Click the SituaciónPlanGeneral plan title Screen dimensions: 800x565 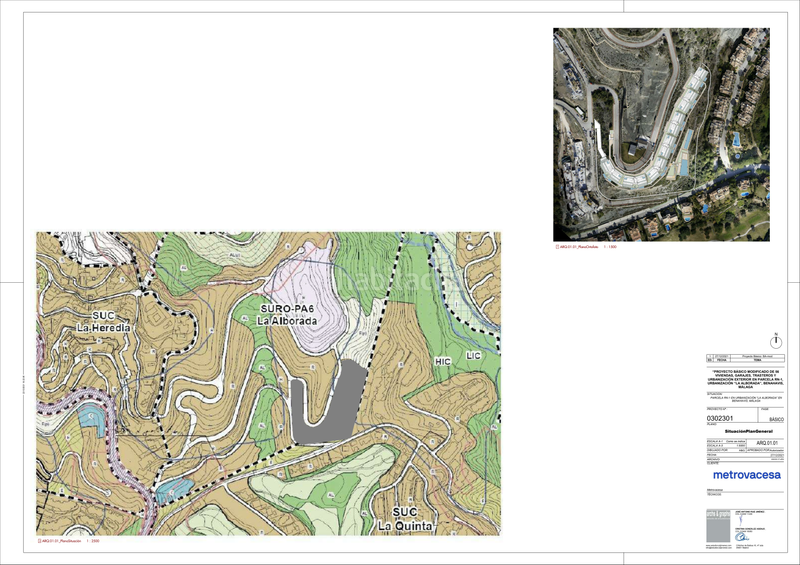[748, 431]
